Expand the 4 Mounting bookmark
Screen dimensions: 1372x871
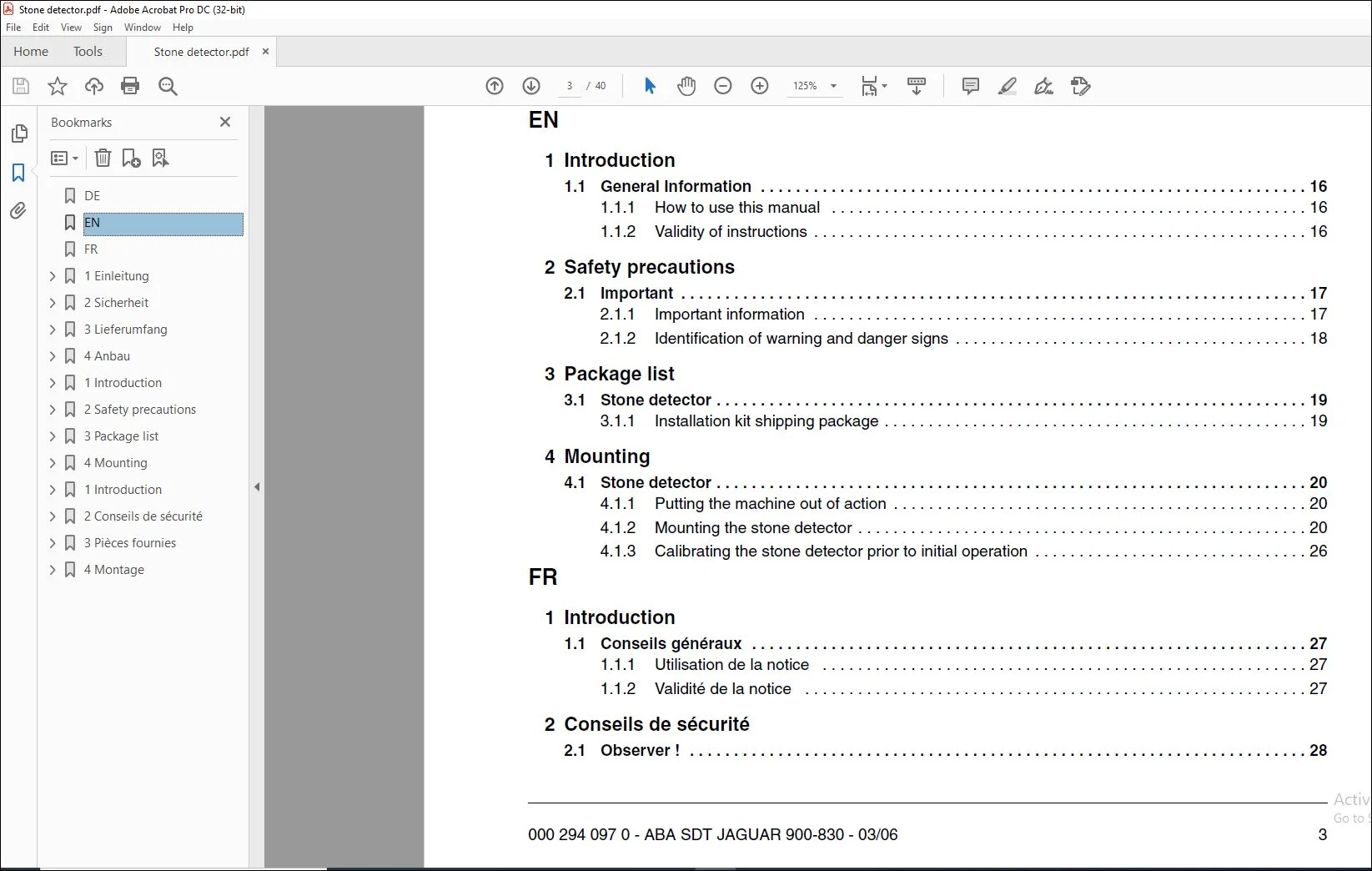53,463
